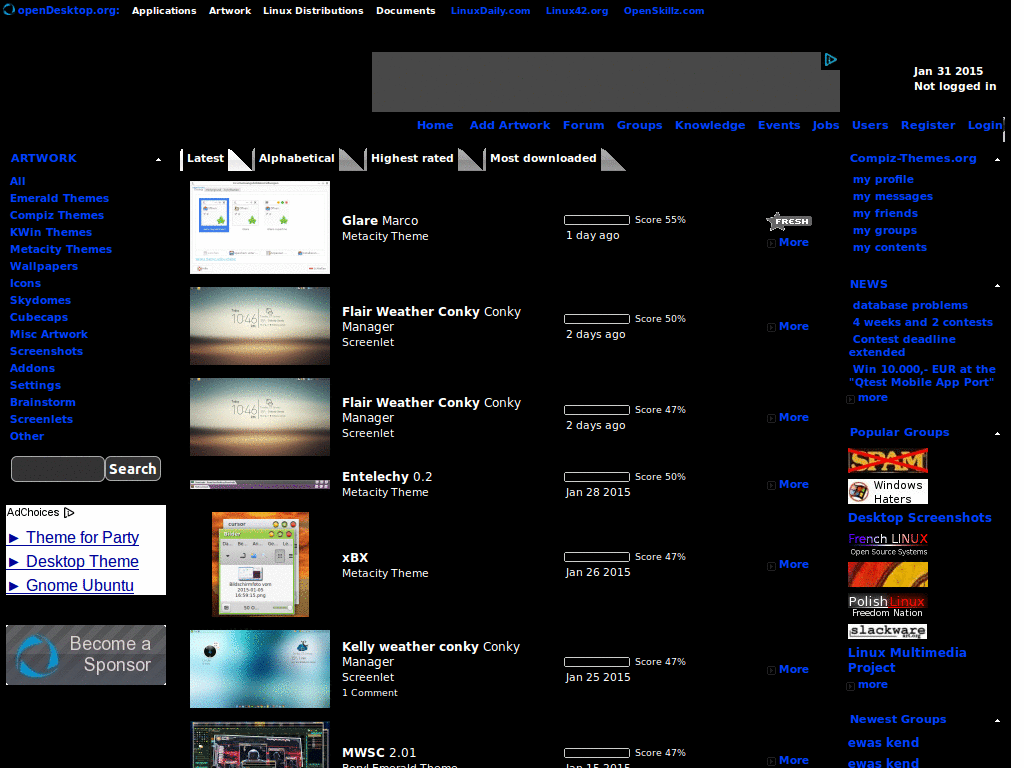The image size is (1024, 768).
Task: Click the arrow icon beside 'more' under NEWS
Action: coord(852,397)
